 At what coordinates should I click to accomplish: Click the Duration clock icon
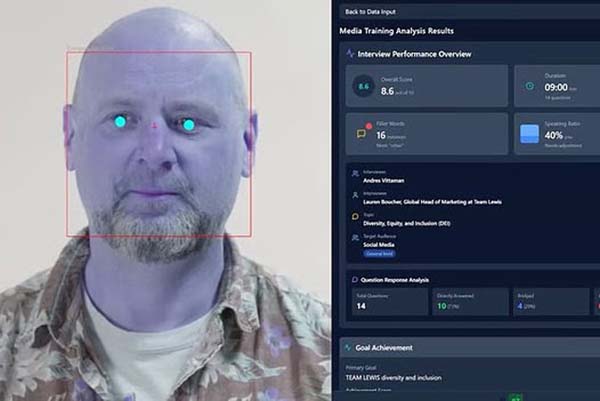529,86
